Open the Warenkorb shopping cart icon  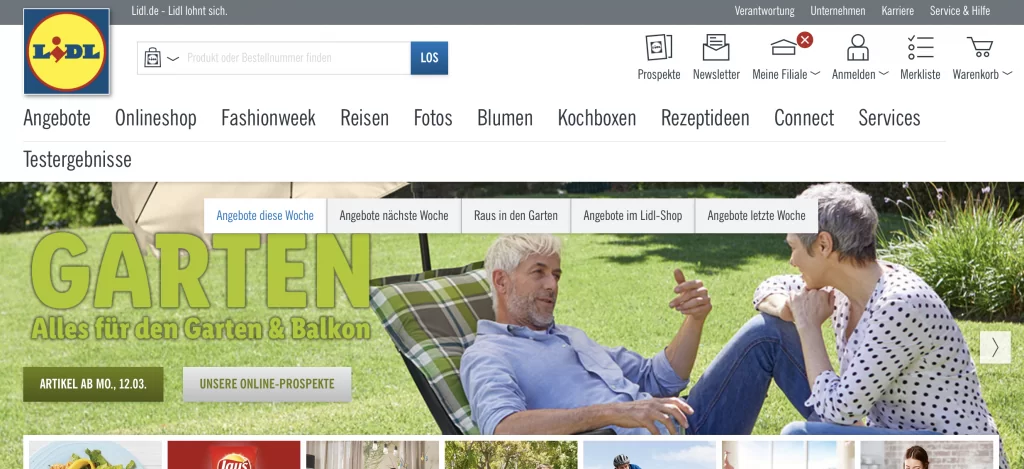click(x=980, y=47)
